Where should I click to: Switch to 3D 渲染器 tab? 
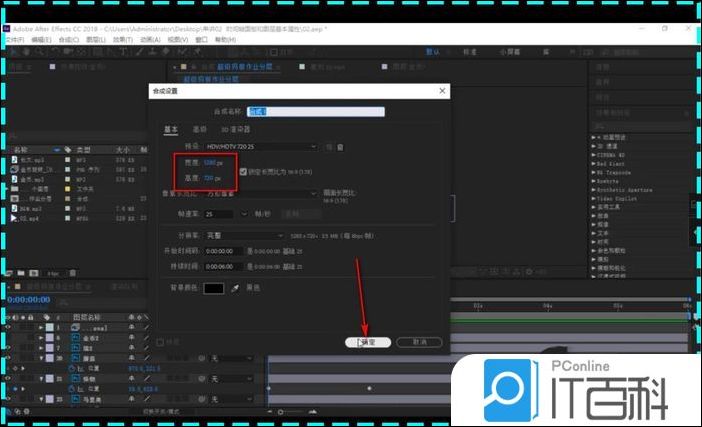(x=235, y=129)
